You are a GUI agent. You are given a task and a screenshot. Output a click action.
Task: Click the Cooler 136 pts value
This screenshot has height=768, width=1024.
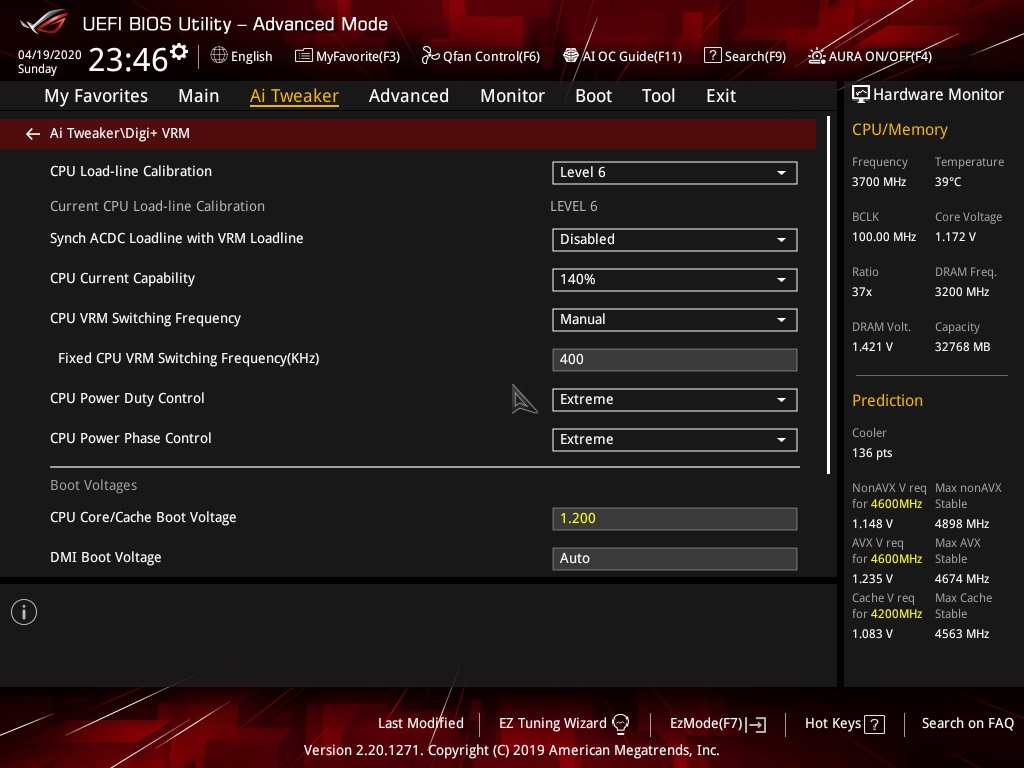pyautogui.click(x=872, y=453)
